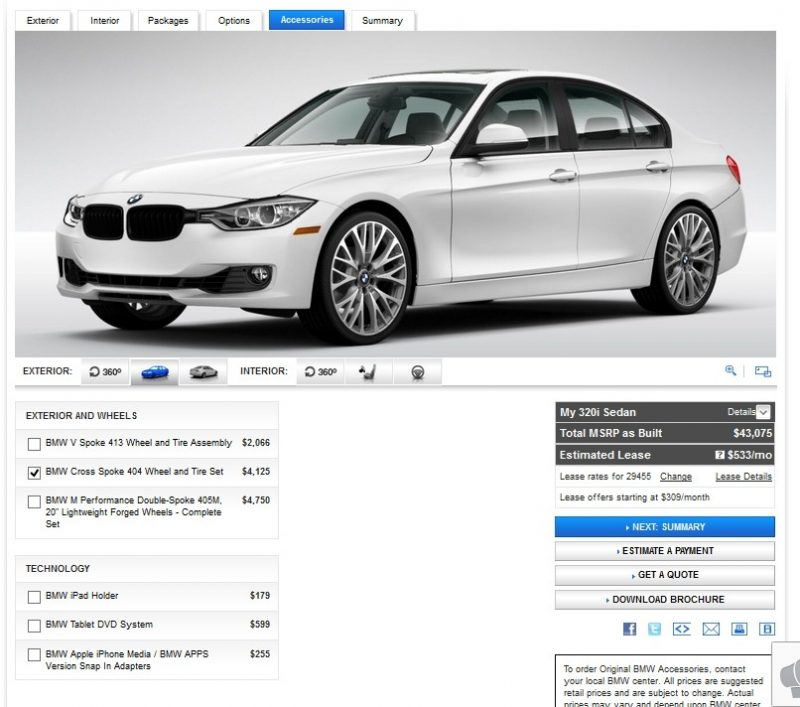
Task: Expand the My 320i Sedan Details dropdown
Action: coord(763,412)
